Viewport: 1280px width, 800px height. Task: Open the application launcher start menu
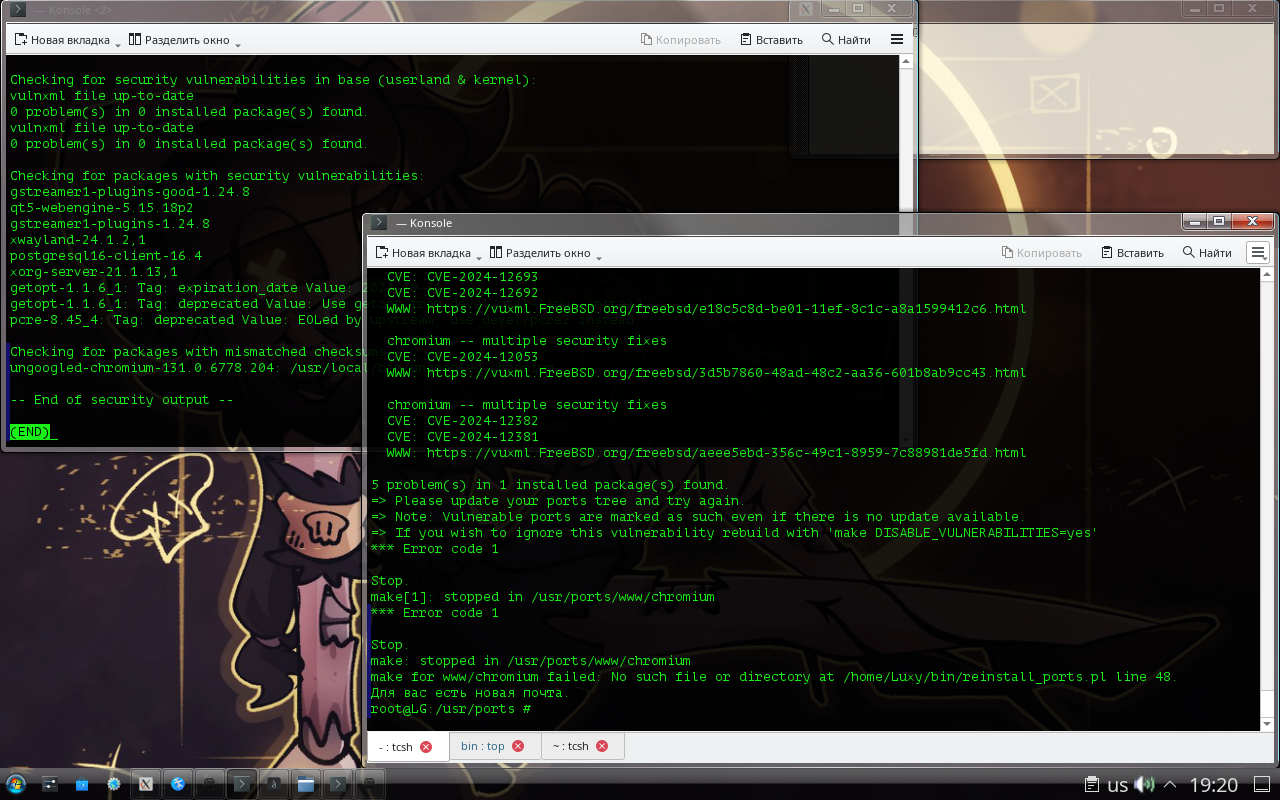click(x=16, y=784)
